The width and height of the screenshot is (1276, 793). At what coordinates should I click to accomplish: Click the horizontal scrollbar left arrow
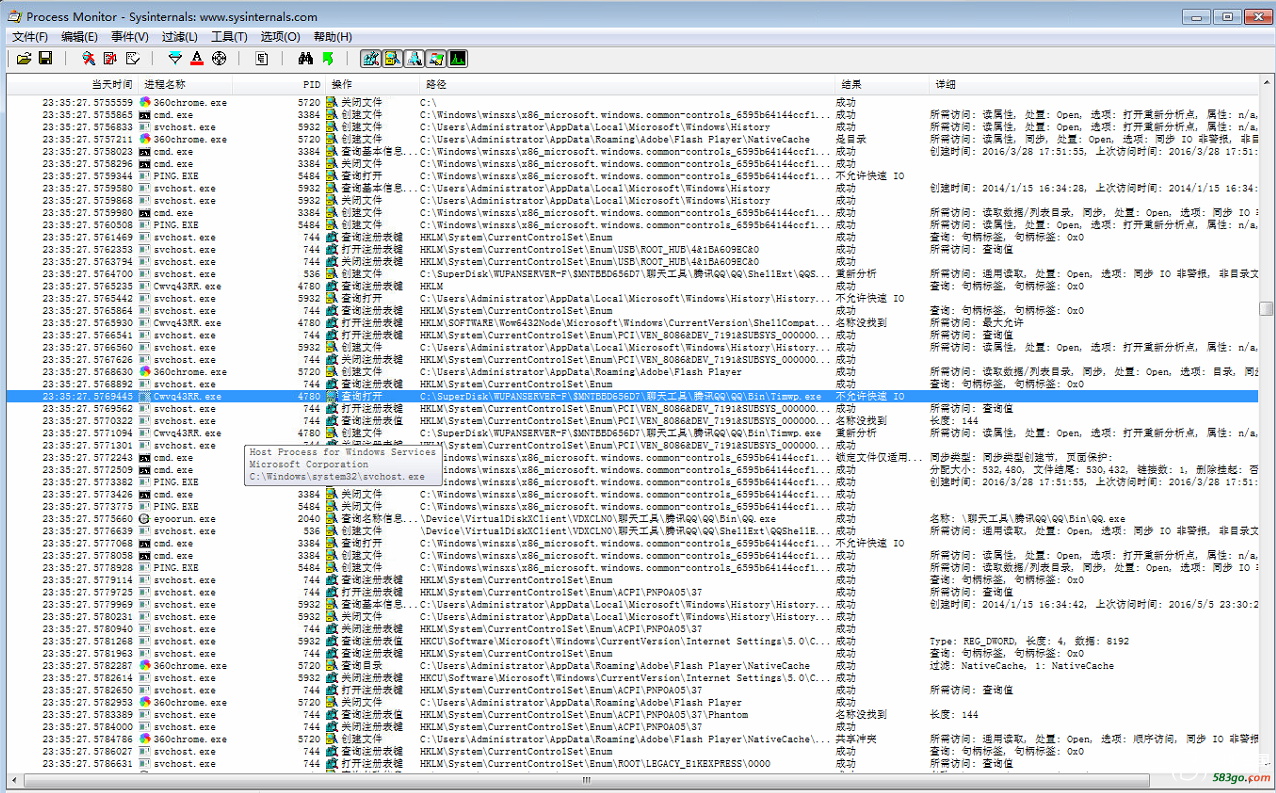click(x=16, y=781)
